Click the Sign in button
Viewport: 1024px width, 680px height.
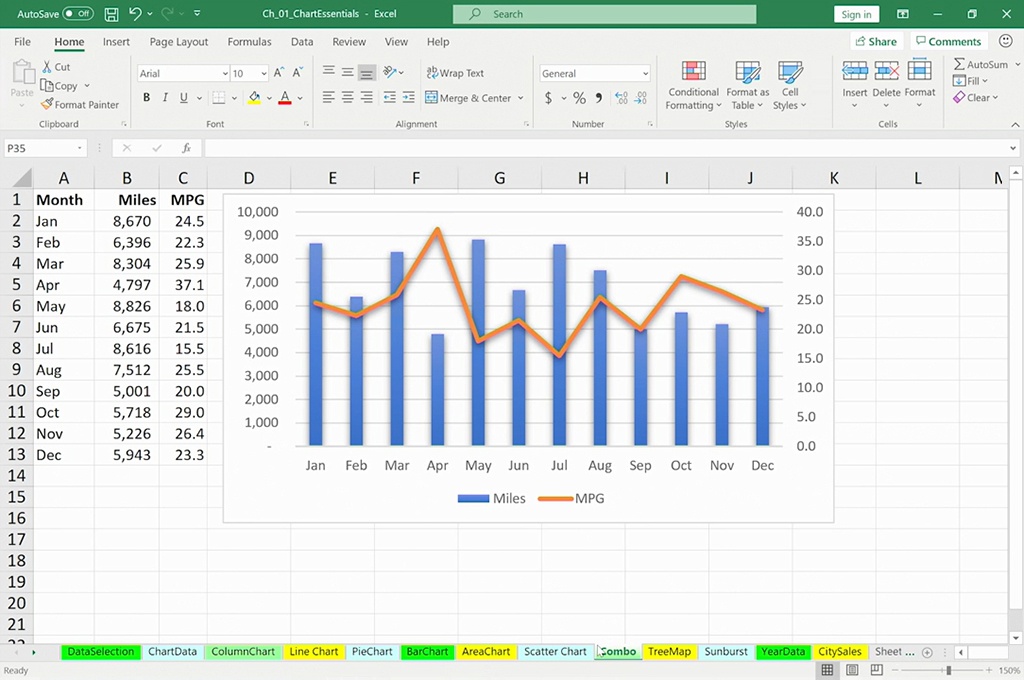(856, 14)
